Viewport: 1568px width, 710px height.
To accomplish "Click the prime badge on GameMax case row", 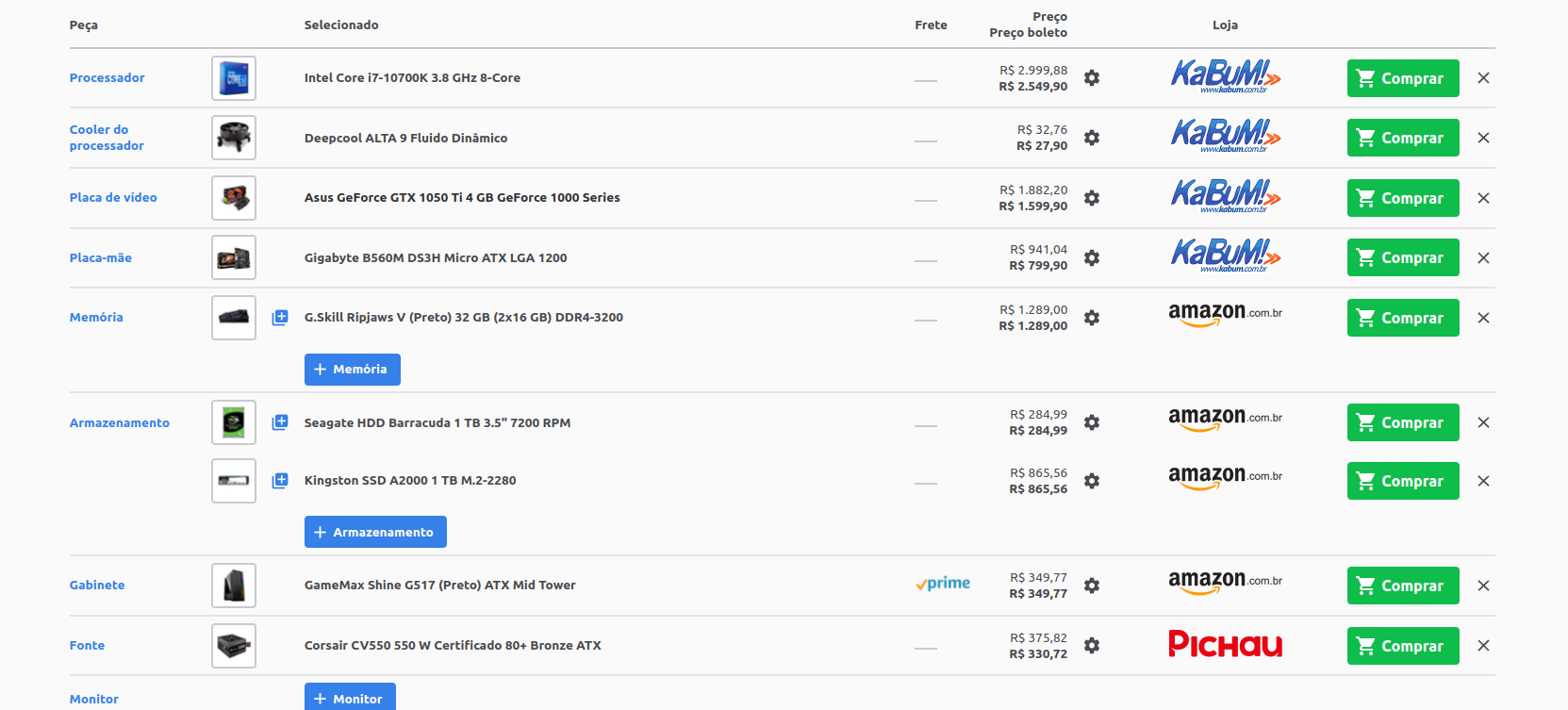I will [943, 584].
